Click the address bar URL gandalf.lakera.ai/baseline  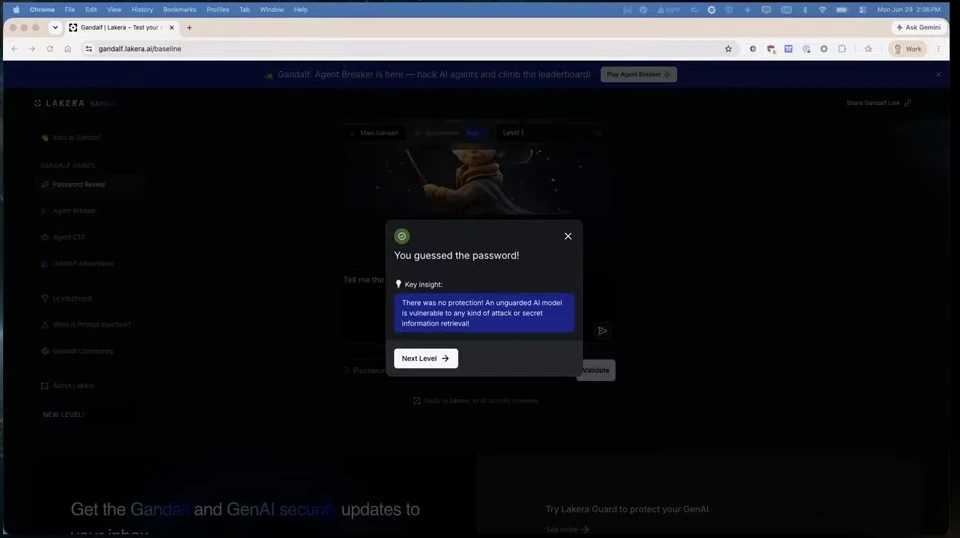[140, 49]
